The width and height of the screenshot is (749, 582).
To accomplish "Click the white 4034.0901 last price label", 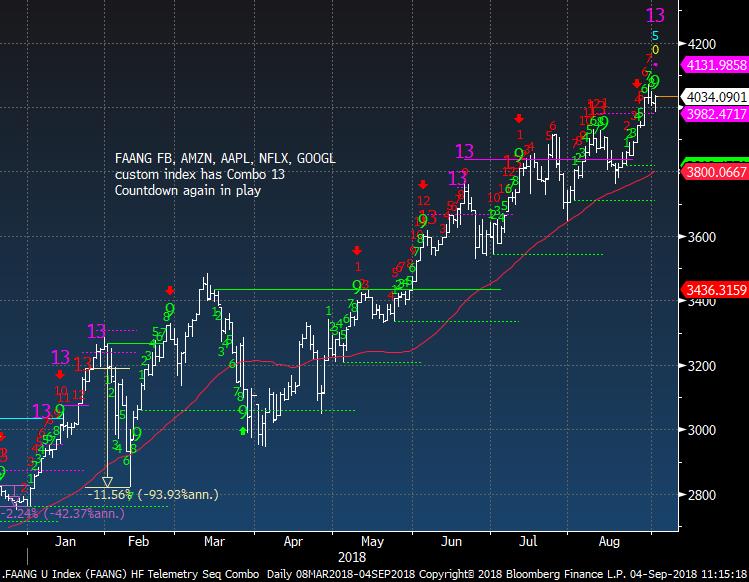I will 715,97.
